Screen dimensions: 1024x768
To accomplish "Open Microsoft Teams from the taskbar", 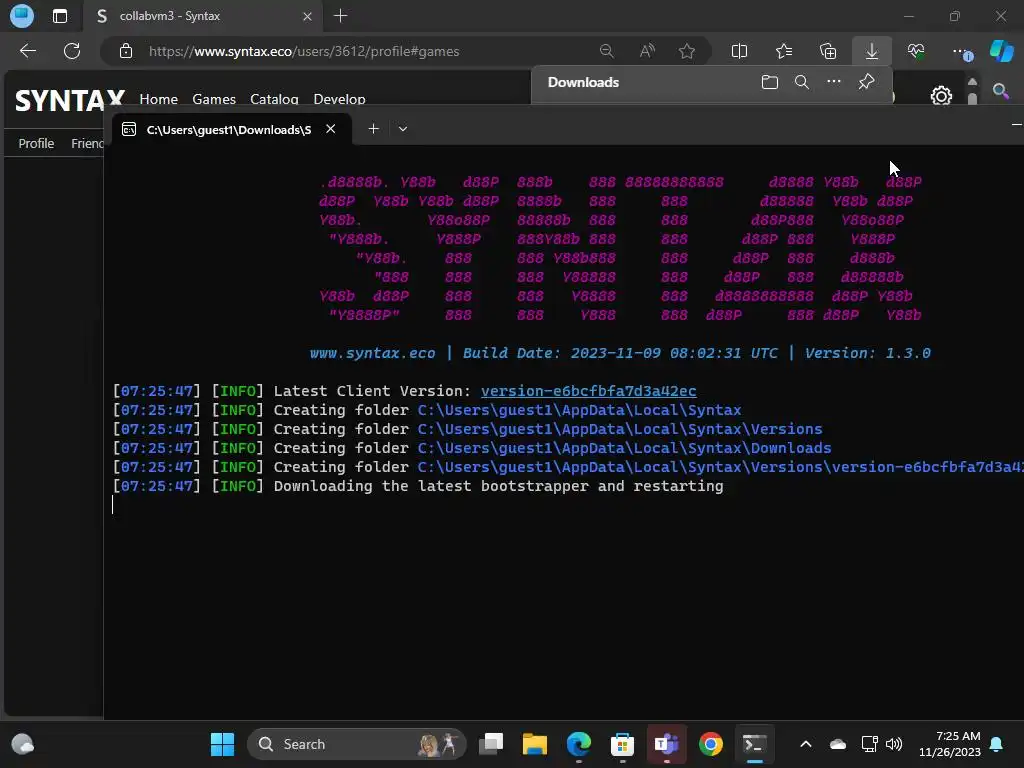I will coord(666,744).
